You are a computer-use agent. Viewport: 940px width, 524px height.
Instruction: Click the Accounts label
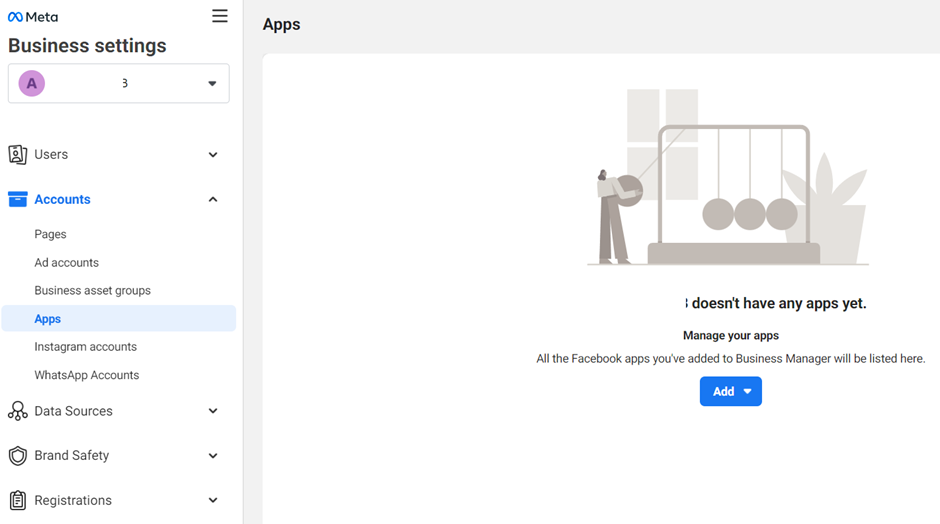pos(62,199)
